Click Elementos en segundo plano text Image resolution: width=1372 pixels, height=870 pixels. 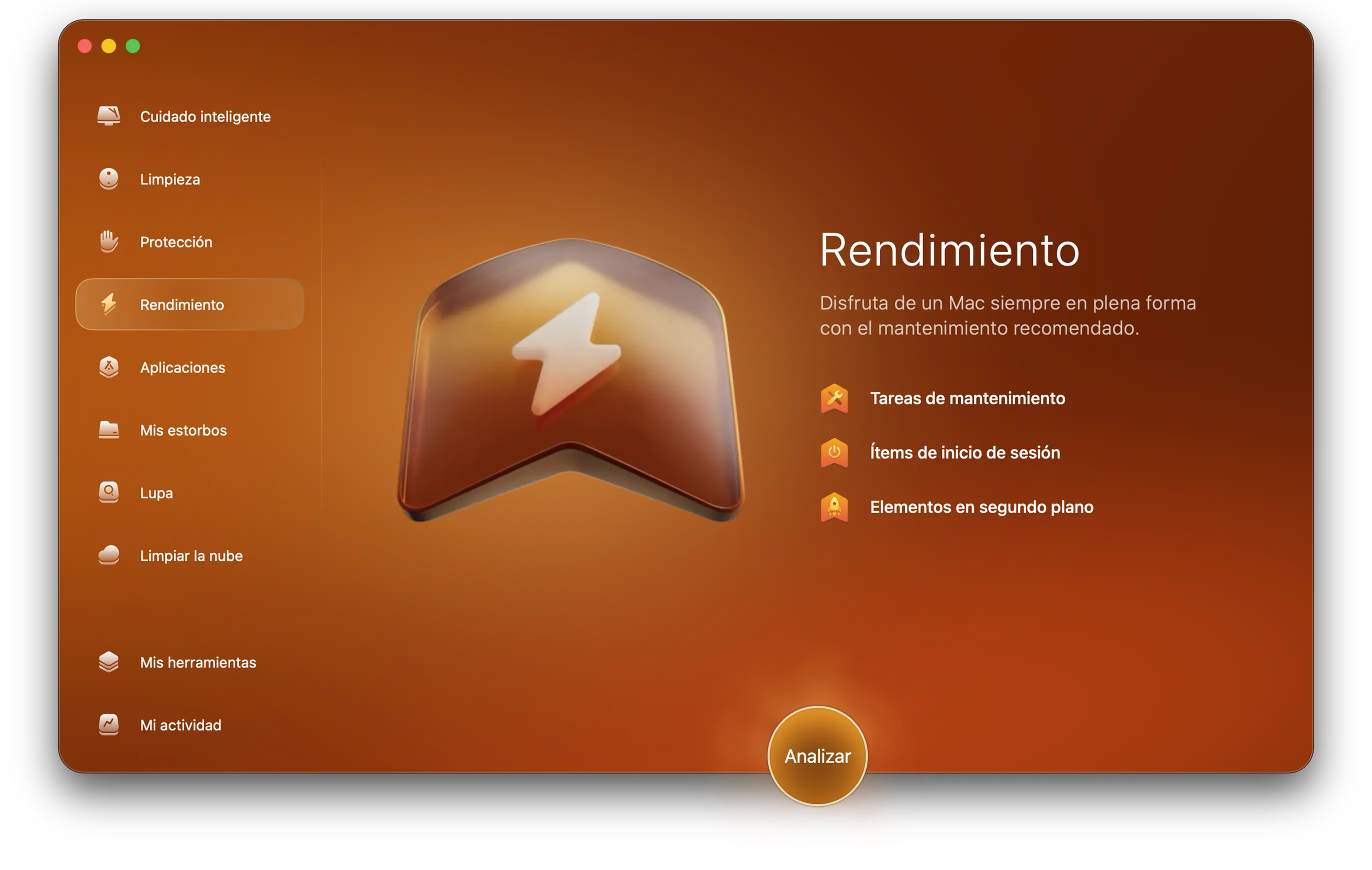pos(981,507)
